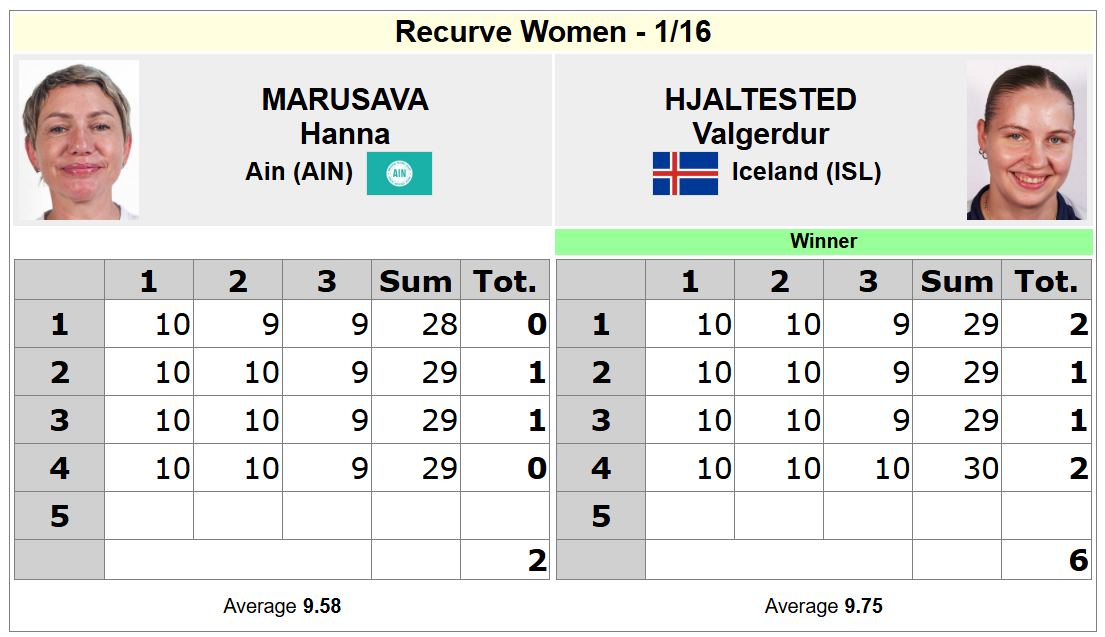Click the Iceland flag icon

(x=685, y=173)
